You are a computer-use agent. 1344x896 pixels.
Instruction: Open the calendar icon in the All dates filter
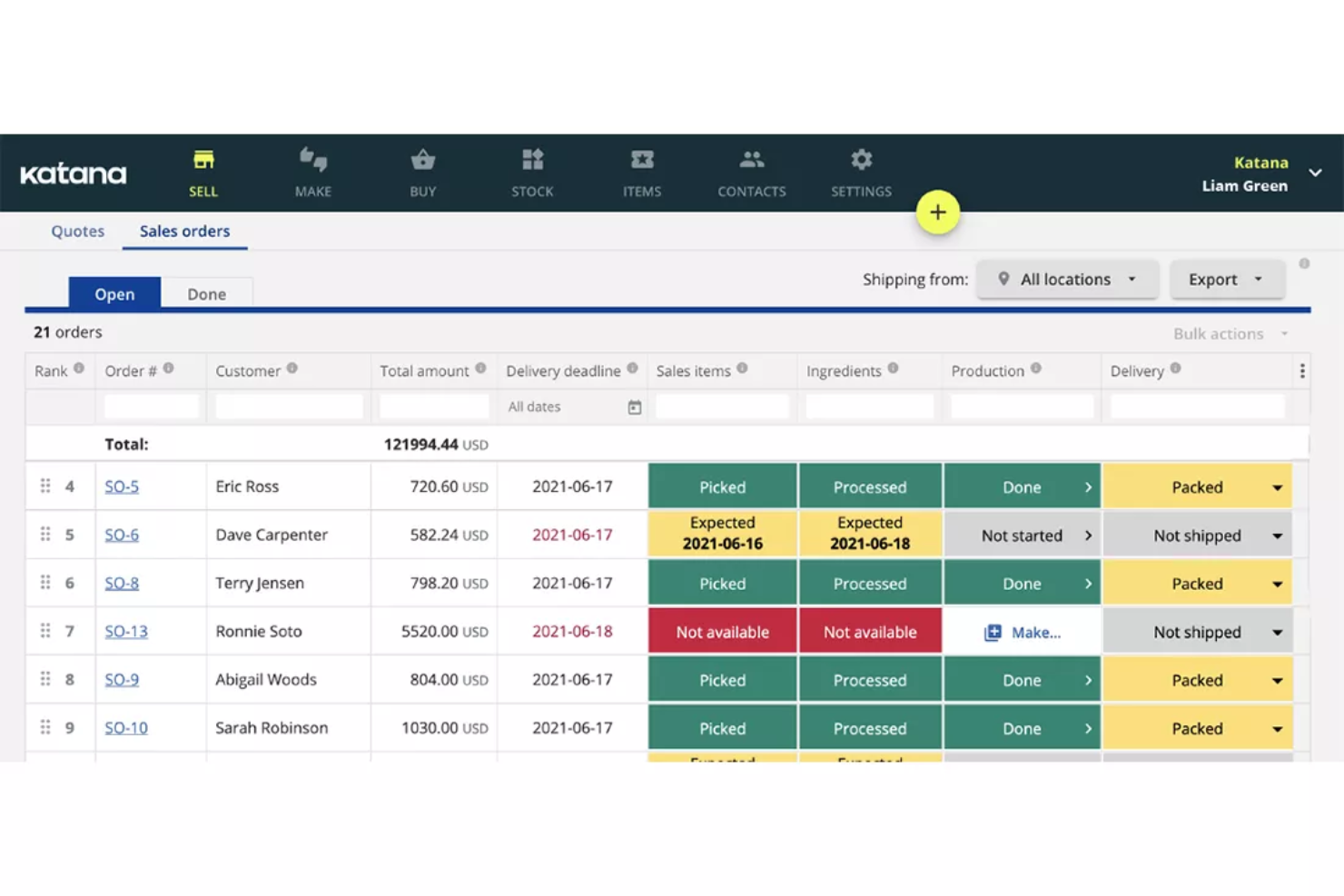(x=632, y=407)
